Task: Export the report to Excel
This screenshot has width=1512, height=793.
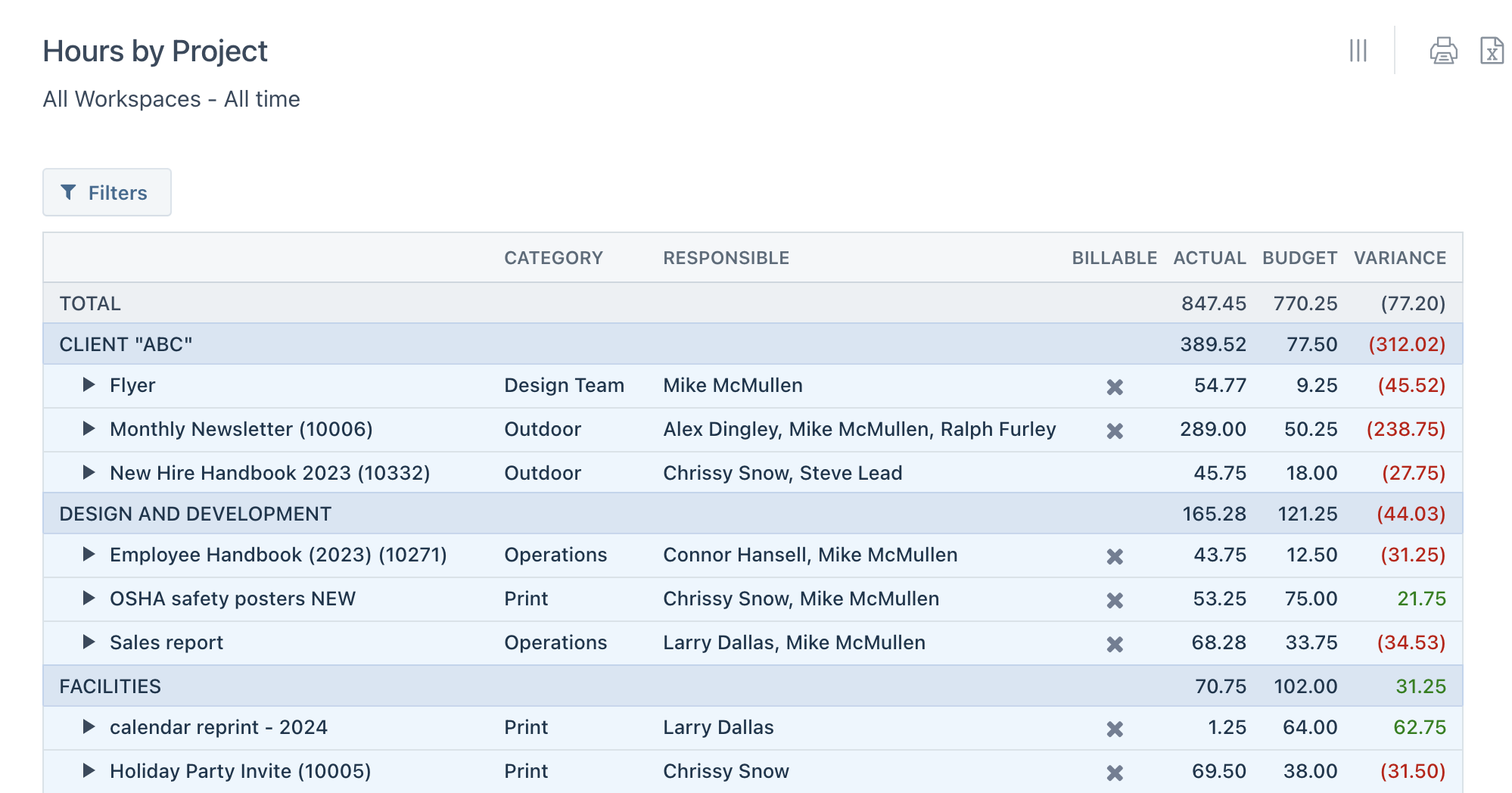Action: tap(1492, 51)
